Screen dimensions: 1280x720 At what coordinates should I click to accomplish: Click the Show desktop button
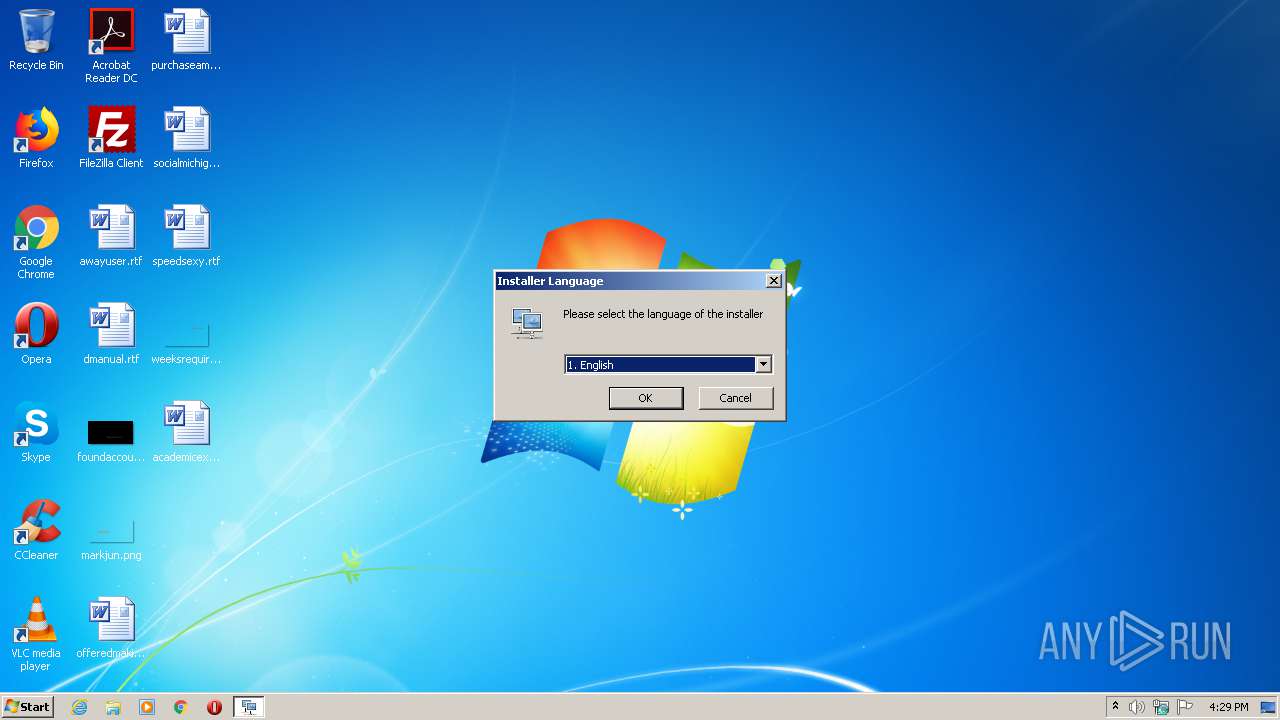1269,707
